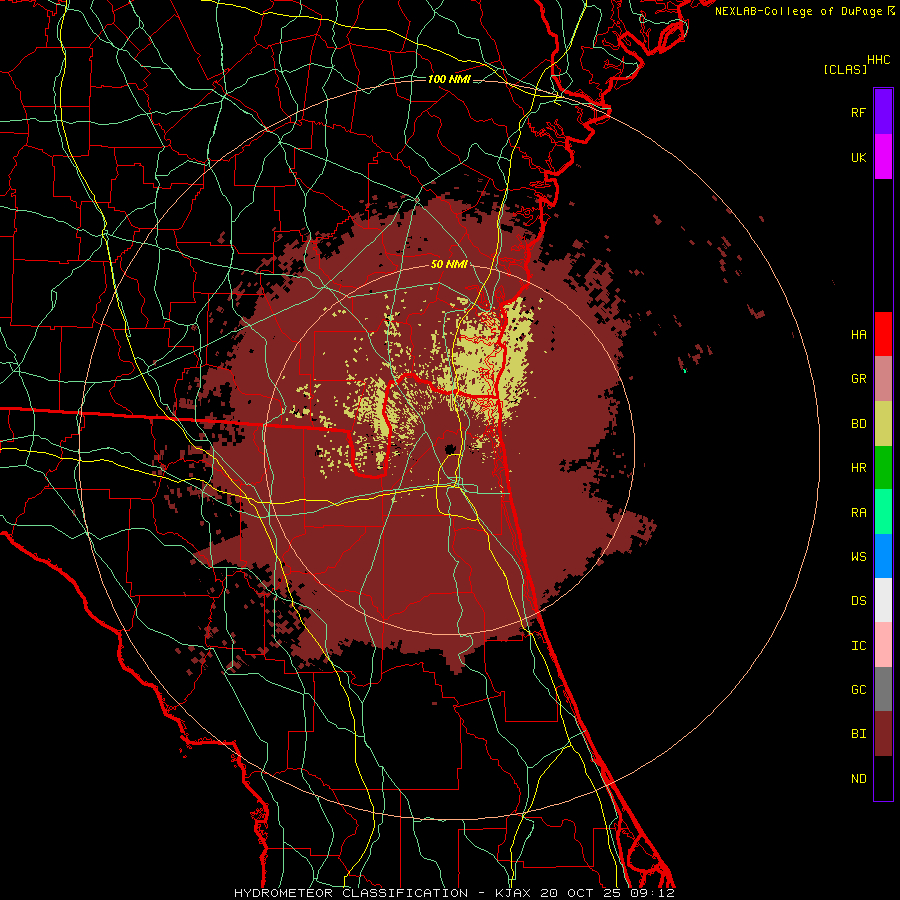Click the BD legend label

[859, 424]
